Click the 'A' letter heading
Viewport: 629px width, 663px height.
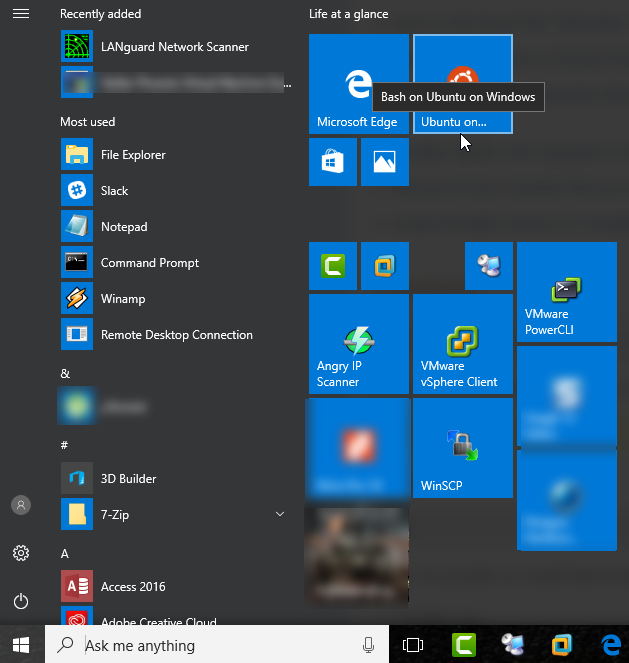[x=65, y=553]
